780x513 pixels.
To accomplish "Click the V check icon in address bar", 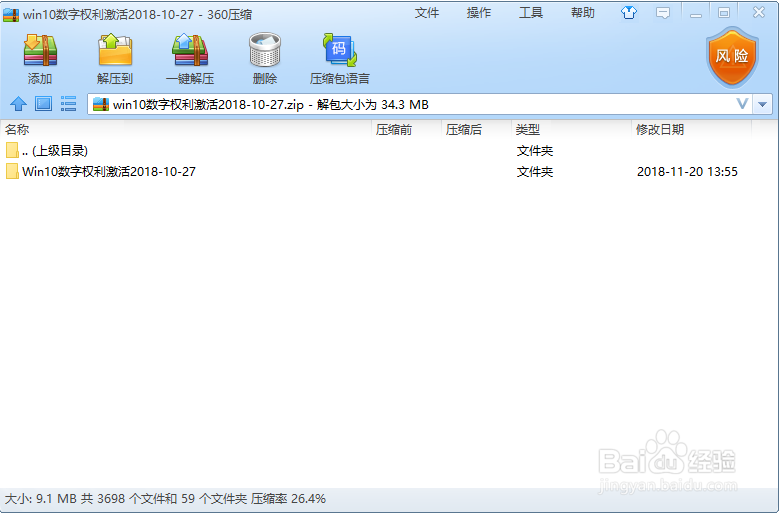I will click(742, 104).
